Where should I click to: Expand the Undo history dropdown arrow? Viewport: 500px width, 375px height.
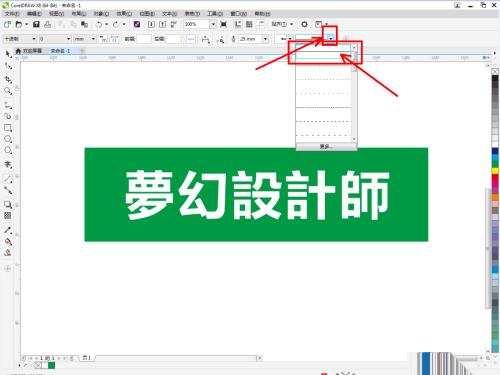point(107,24)
